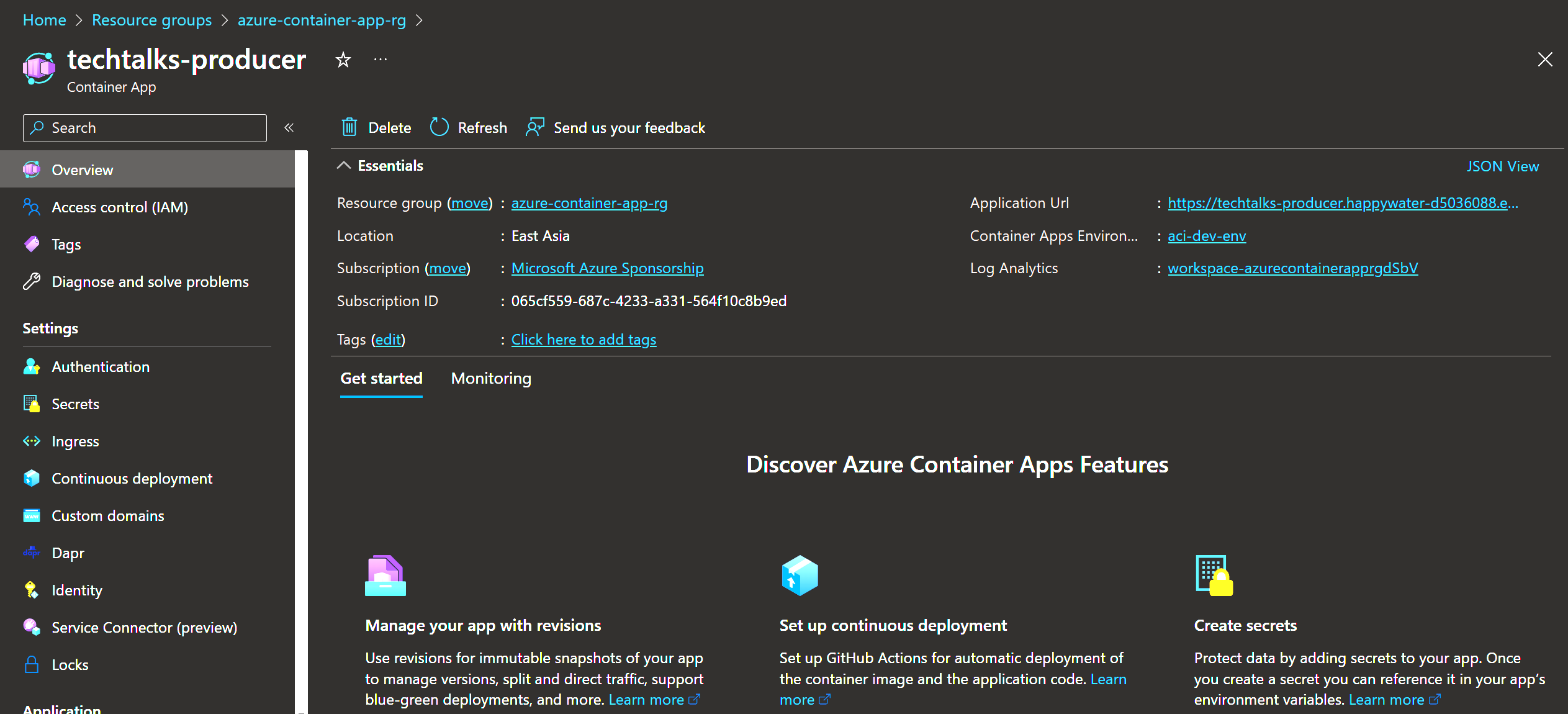
Task: Open the Service Connector preview icon
Action: 32,626
